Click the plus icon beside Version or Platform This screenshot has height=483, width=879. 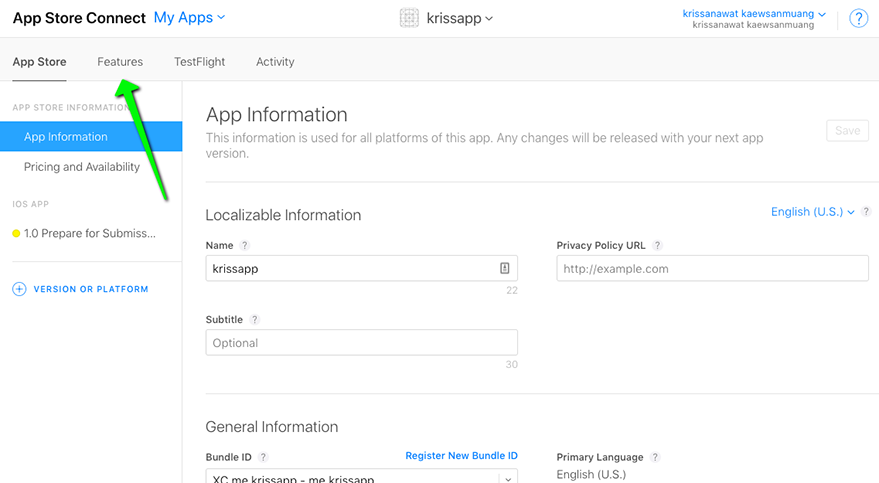point(19,289)
